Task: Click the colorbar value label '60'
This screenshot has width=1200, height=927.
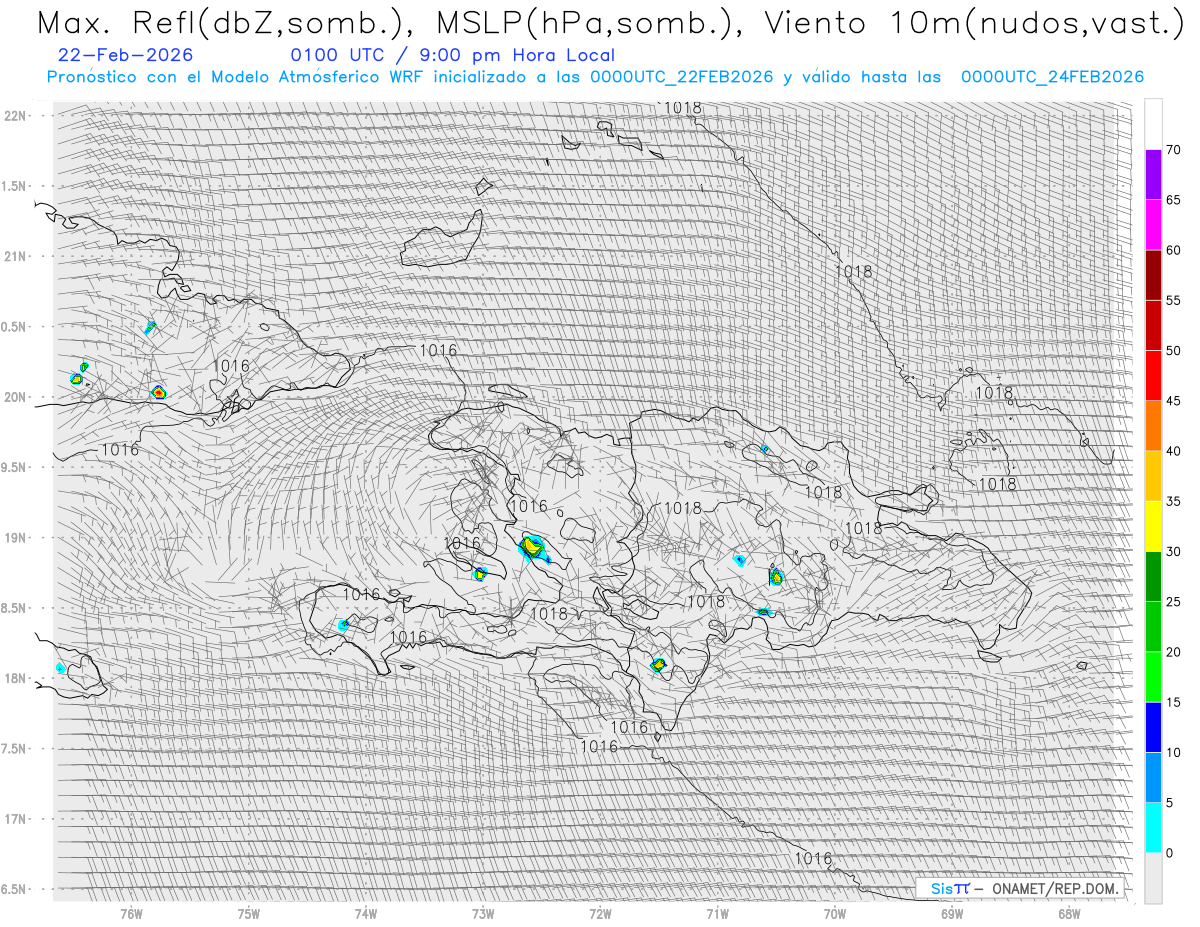Action: point(1173,250)
